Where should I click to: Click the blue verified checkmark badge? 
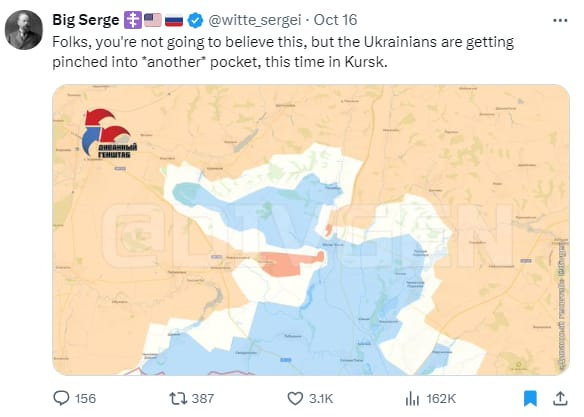(x=195, y=20)
